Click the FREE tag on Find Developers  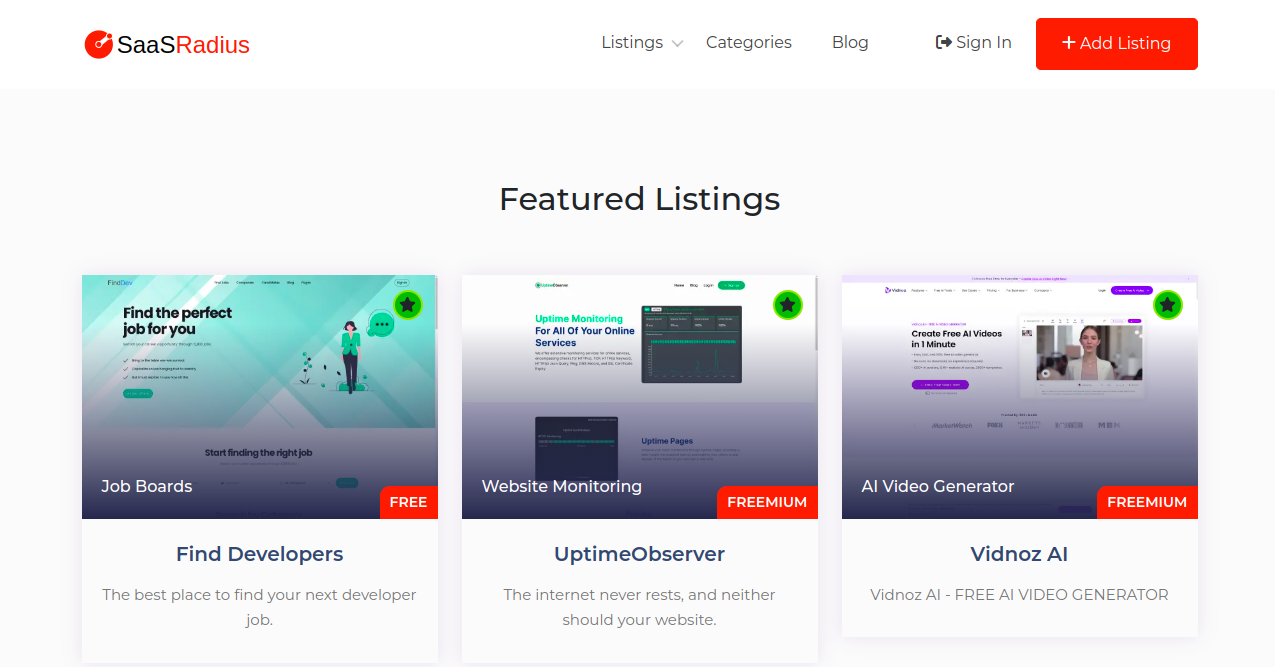408,502
